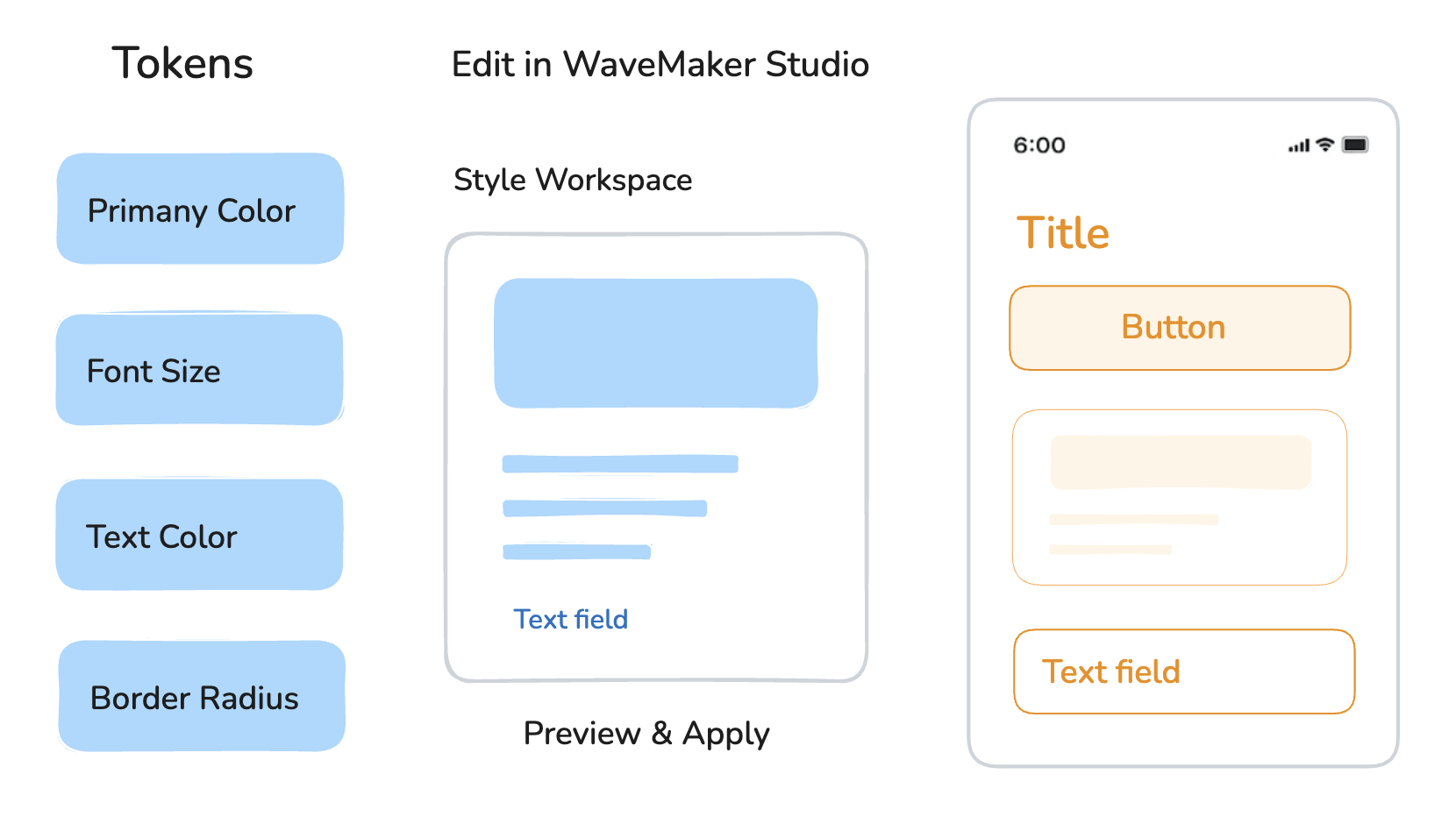Image resolution: width=1456 pixels, height=824 pixels.
Task: Click the blue Text field label in workspace
Action: click(570, 619)
